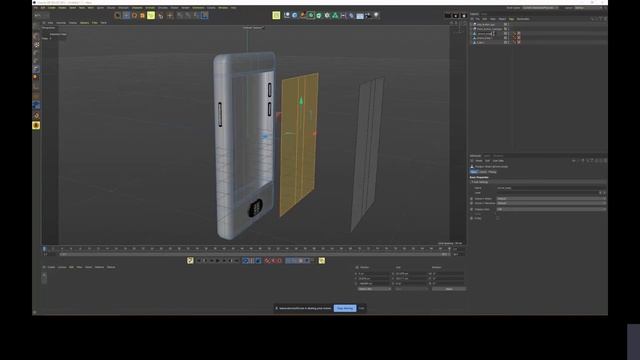Click yellow go-to-start icon in timeline controls
This screenshot has width=640, height=360.
190,260
